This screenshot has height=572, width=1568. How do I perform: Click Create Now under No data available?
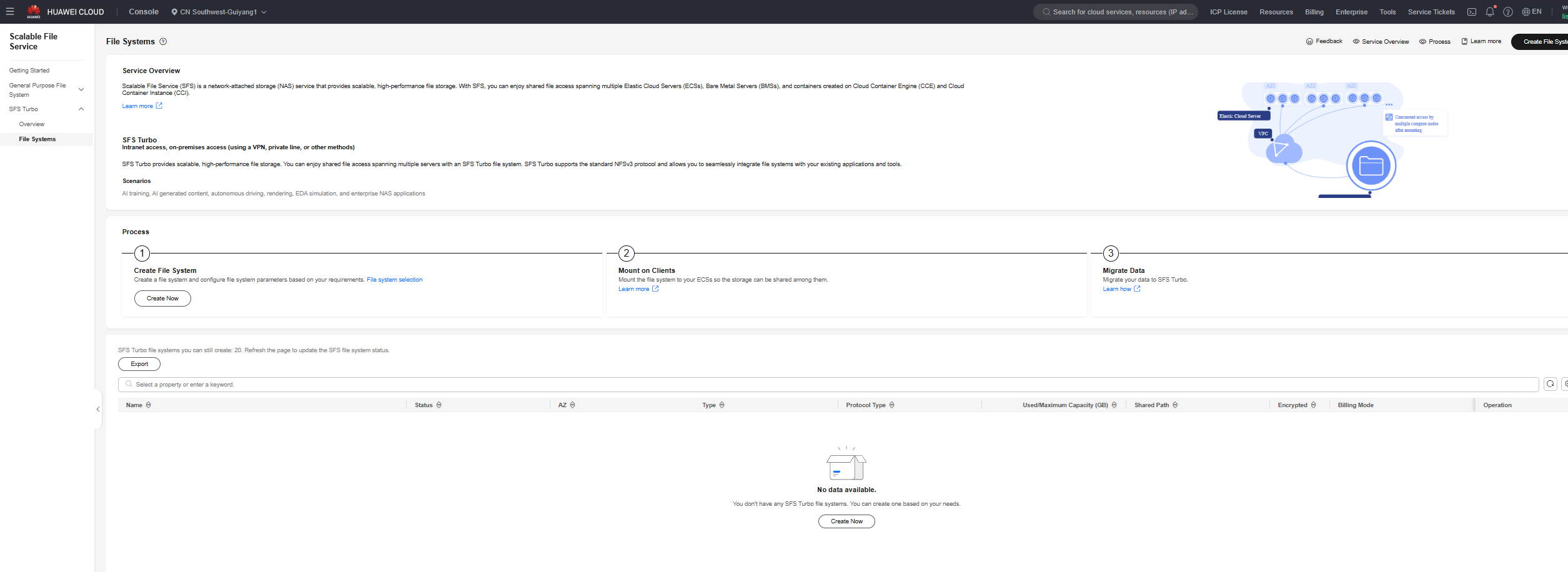[x=846, y=521]
